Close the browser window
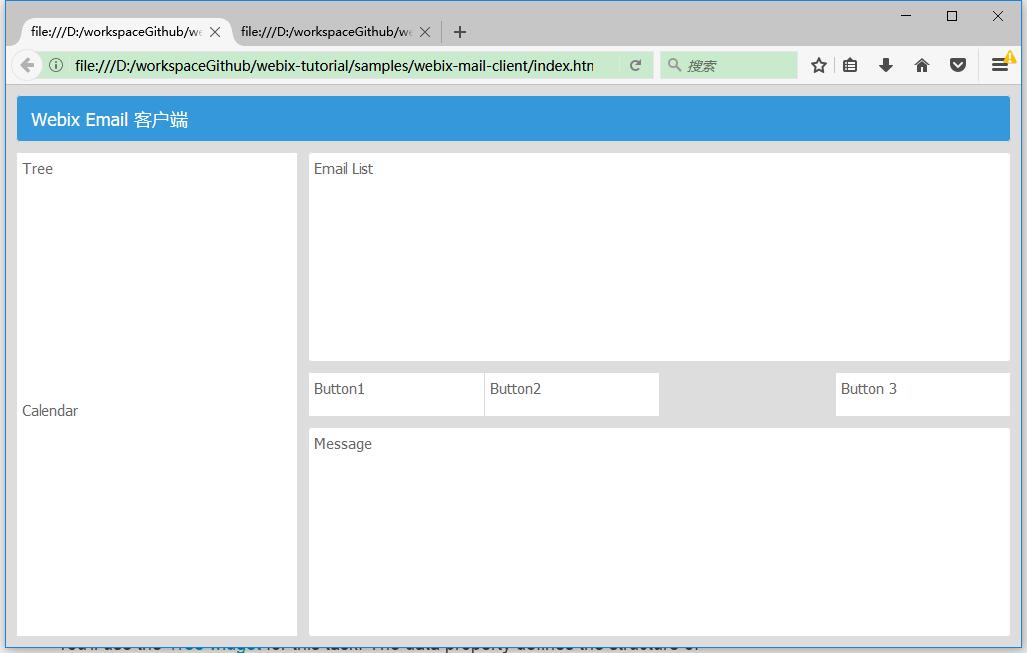 998,16
